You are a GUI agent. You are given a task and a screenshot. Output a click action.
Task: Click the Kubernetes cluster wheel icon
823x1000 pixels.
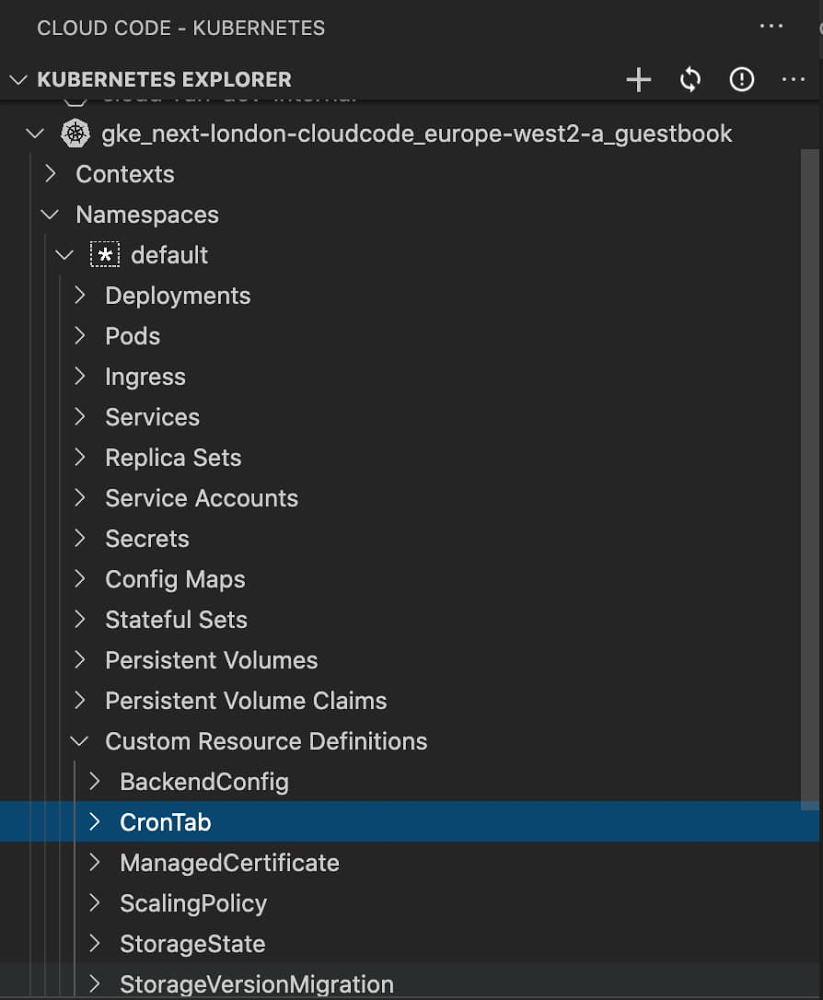75,134
